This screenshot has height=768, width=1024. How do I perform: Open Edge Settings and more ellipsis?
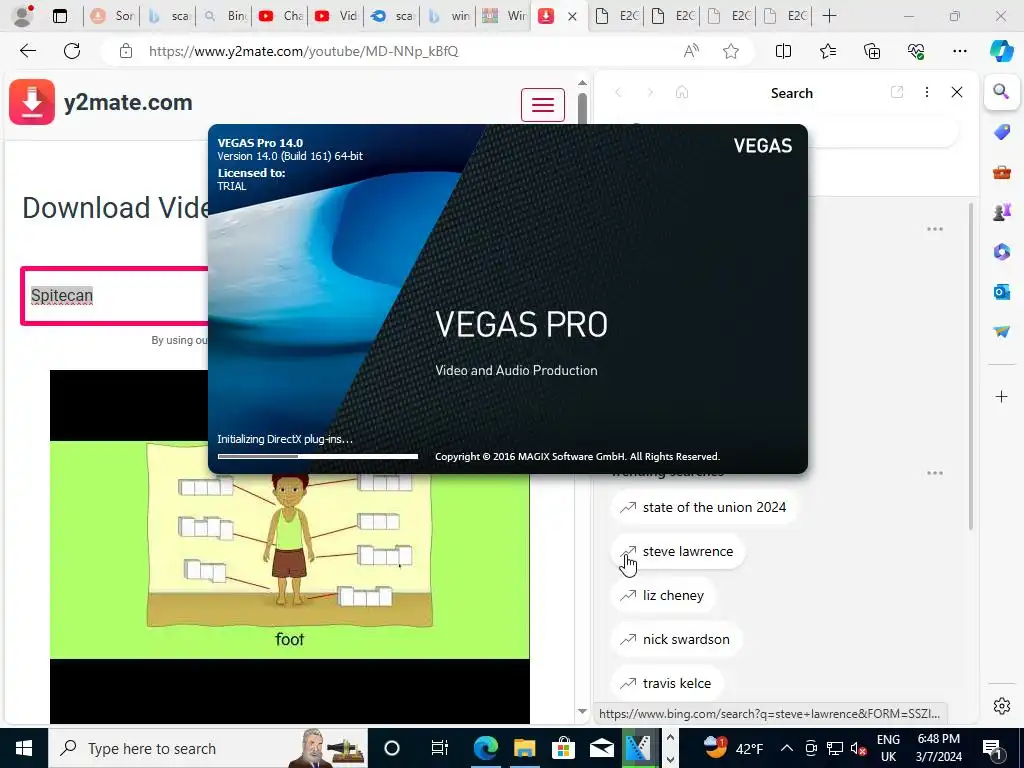click(959, 51)
